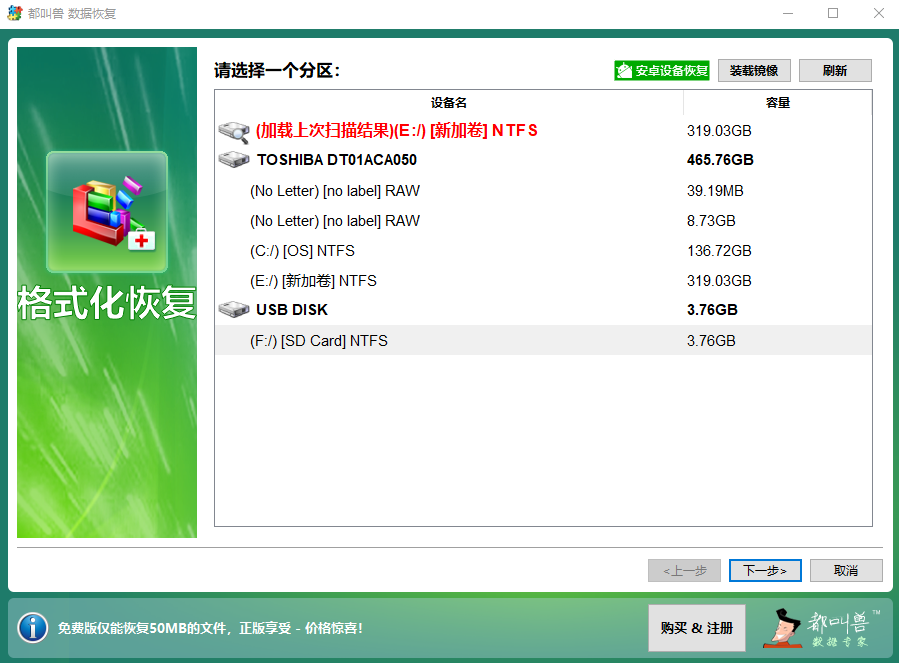Viewport: 899px width, 663px height.
Task: Click the 上一步 previous step button
Action: (684, 571)
